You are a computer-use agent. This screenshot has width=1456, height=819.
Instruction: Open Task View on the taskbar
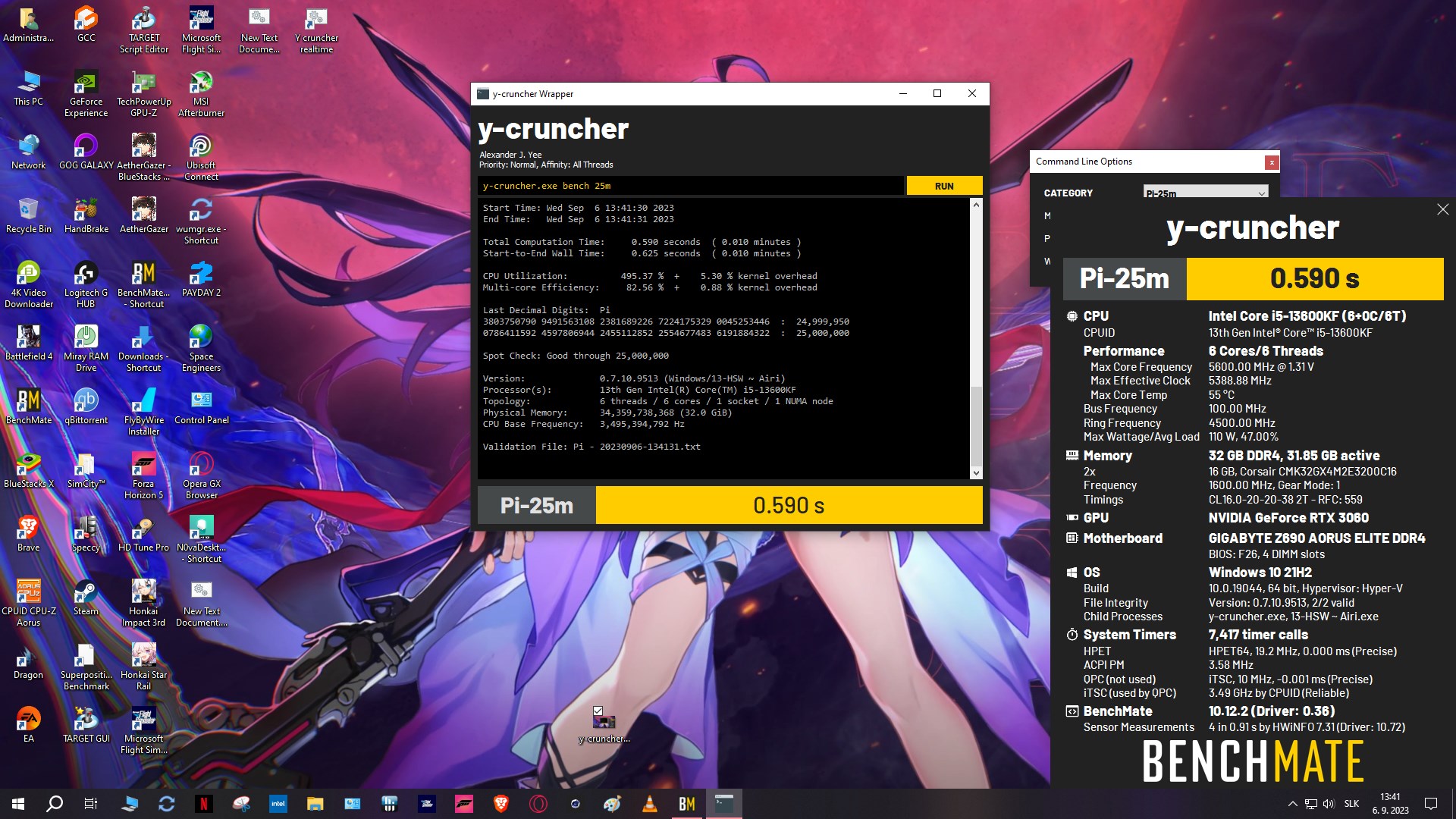91,804
